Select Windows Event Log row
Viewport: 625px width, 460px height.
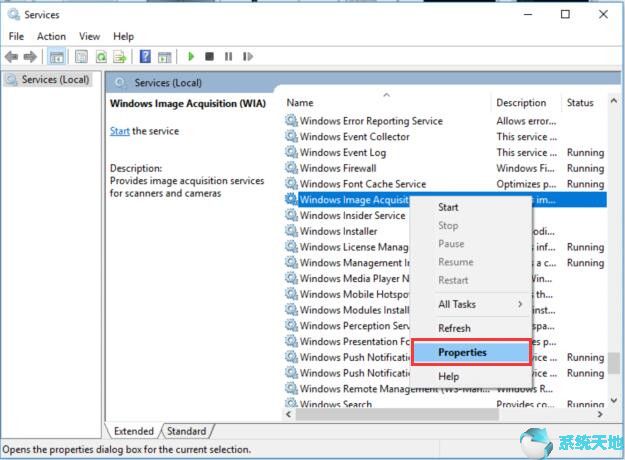446,152
